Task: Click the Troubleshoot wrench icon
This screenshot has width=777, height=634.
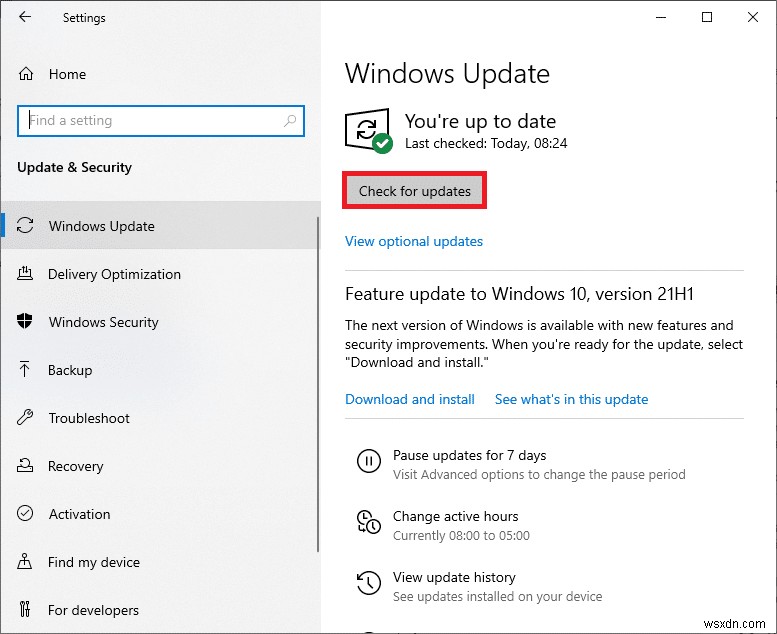Action: pyautogui.click(x=26, y=418)
